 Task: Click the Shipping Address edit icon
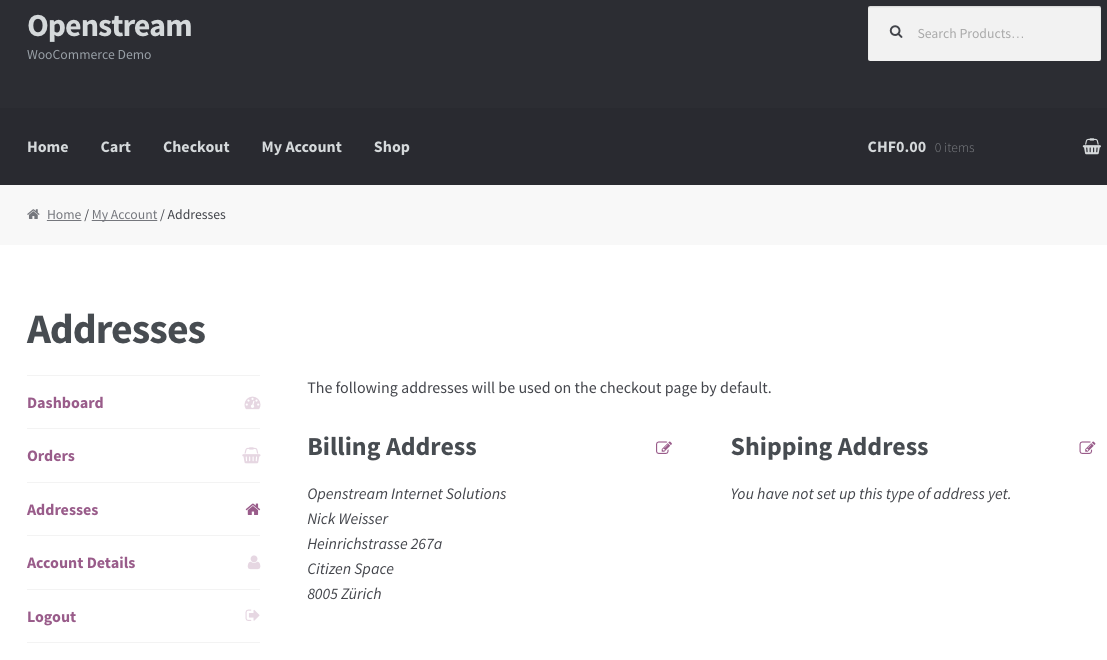click(1087, 448)
